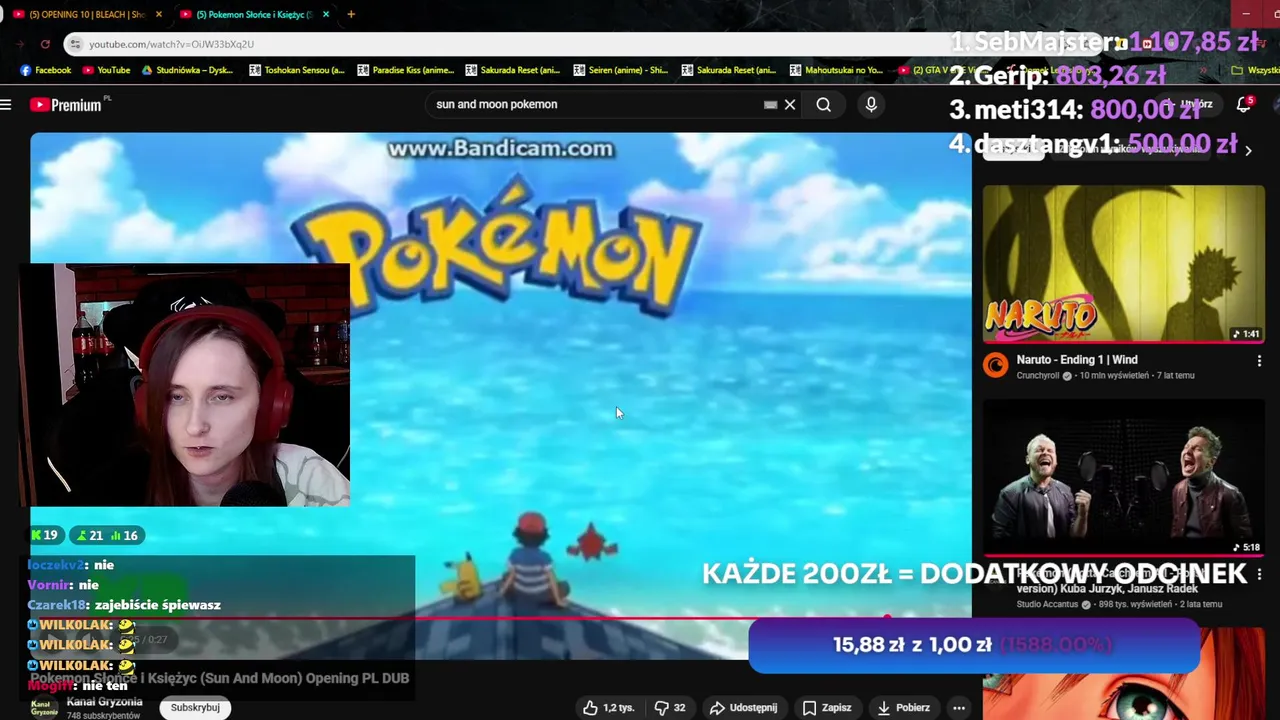Go to YouTube Premium home logo

[x=66, y=104]
